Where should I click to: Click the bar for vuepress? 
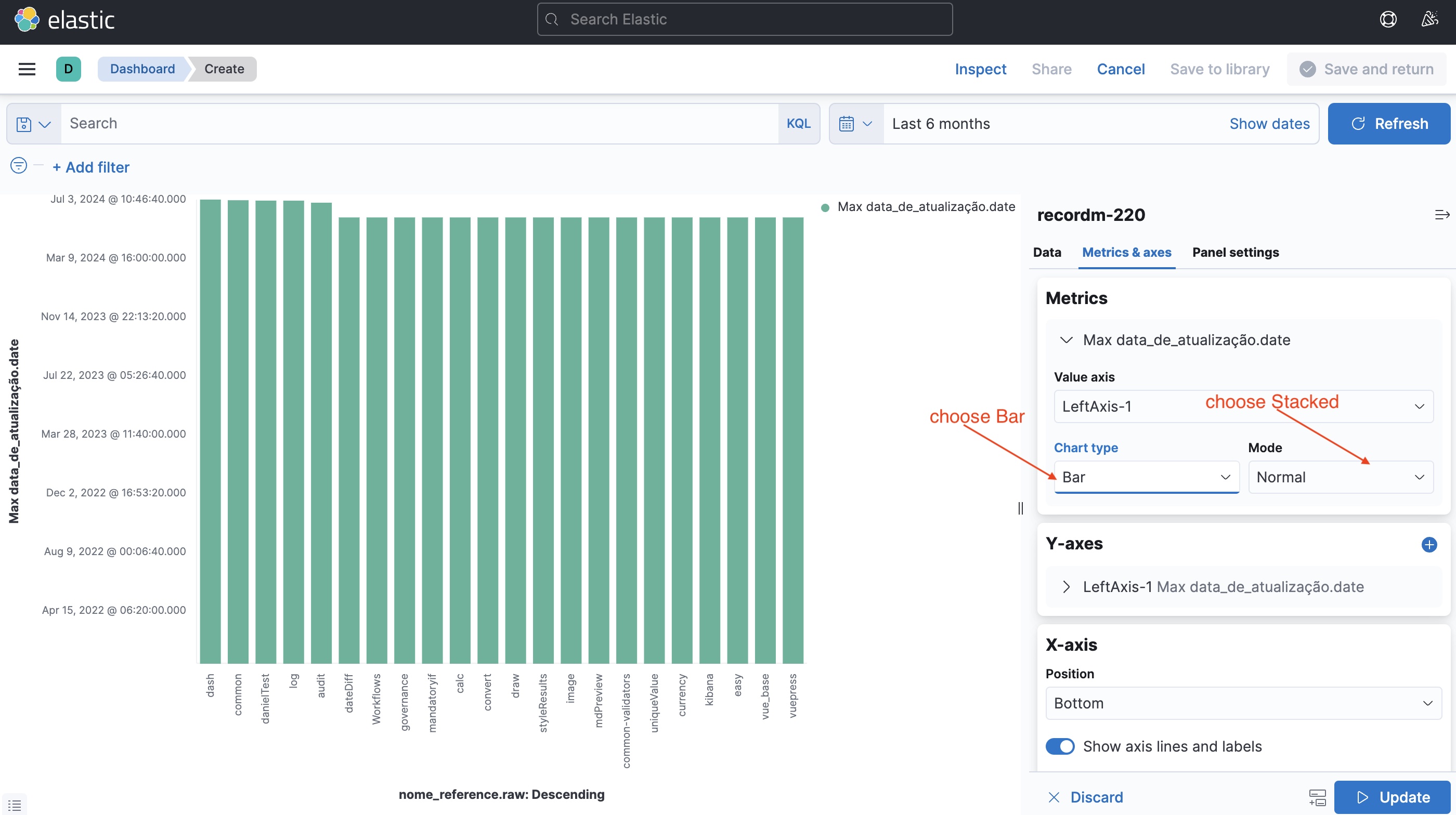[793, 441]
